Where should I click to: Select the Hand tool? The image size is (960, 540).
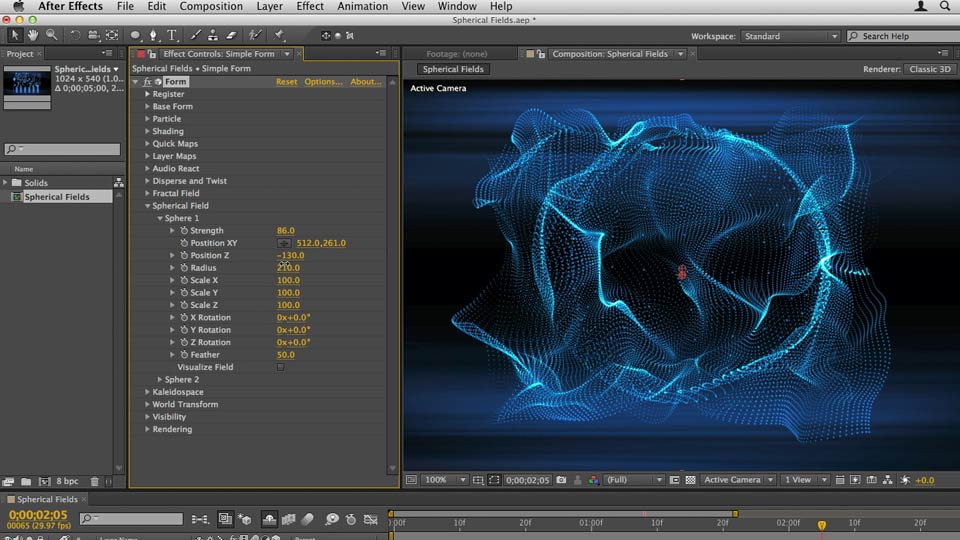click(x=33, y=35)
